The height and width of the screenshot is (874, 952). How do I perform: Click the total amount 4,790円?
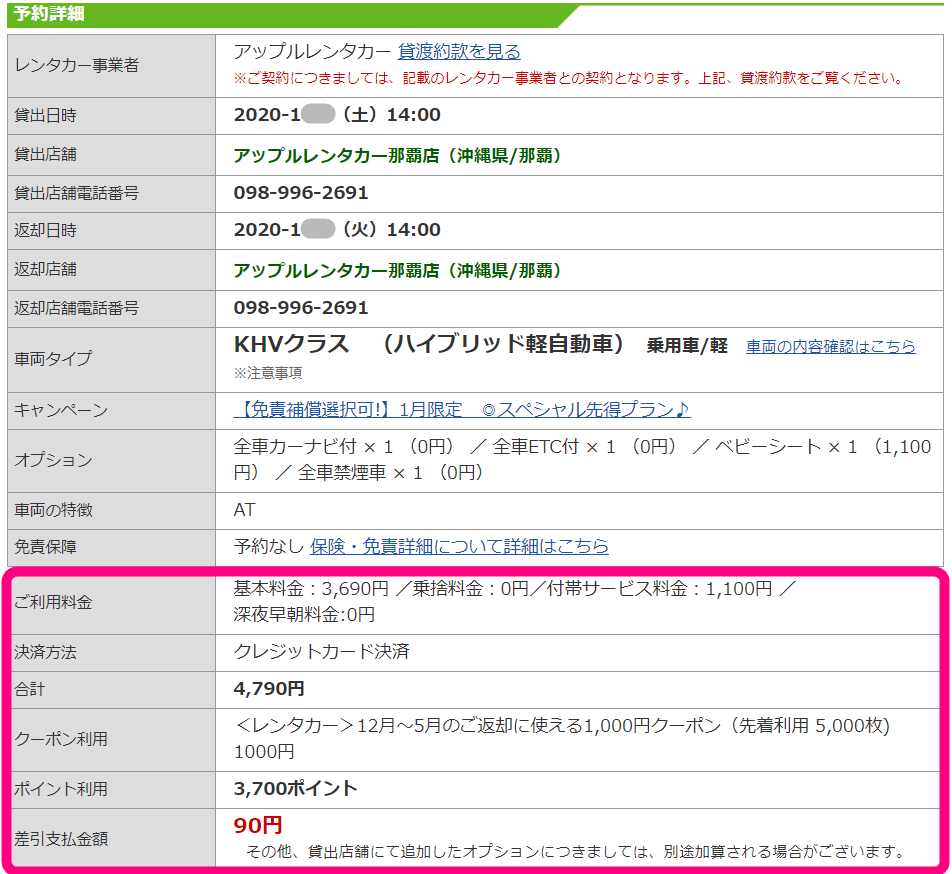click(x=269, y=689)
